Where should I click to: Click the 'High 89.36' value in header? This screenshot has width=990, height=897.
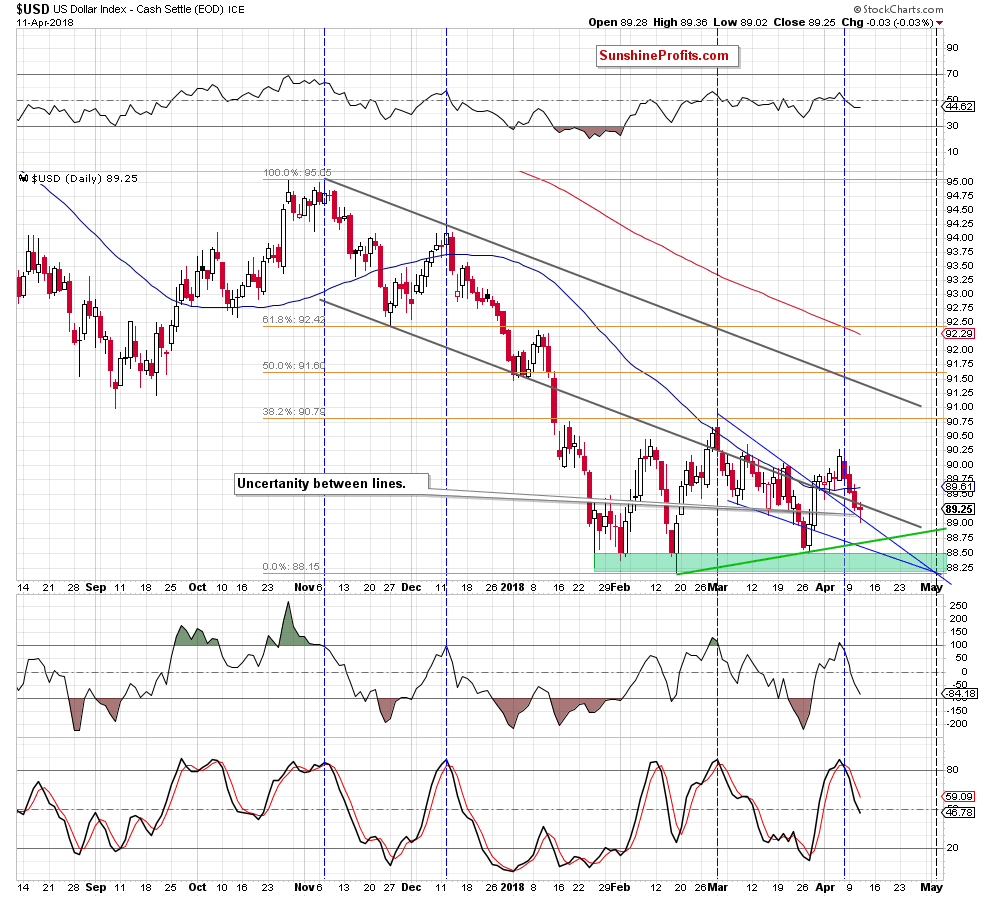680,22
